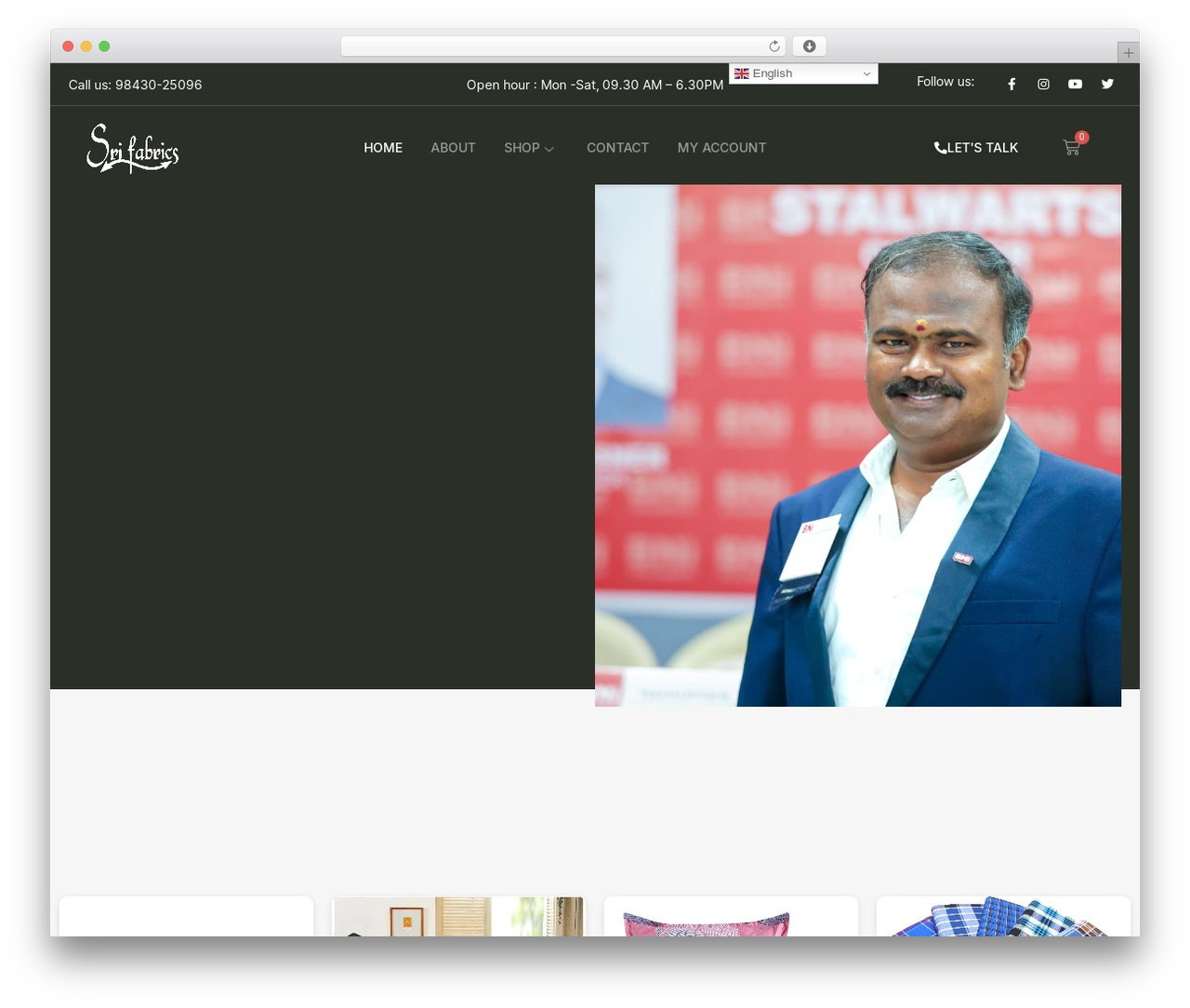1190x1008 pixels.
Task: Click the browser address bar
Action: click(x=563, y=46)
